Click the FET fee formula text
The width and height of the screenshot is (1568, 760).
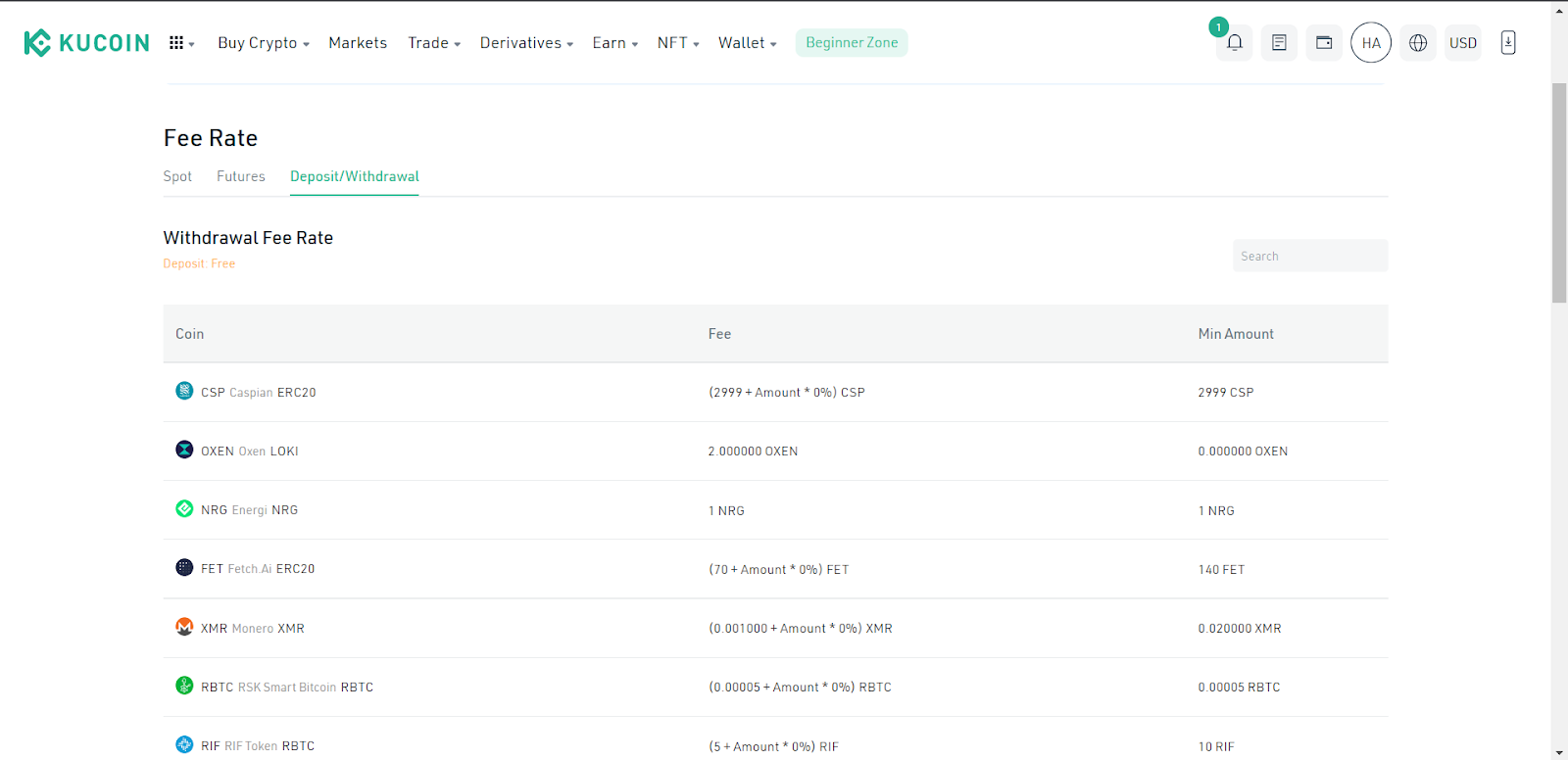click(779, 570)
